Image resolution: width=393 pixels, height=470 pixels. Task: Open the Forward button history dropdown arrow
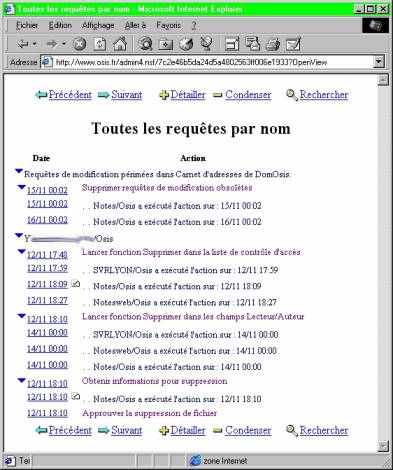click(x=64, y=44)
